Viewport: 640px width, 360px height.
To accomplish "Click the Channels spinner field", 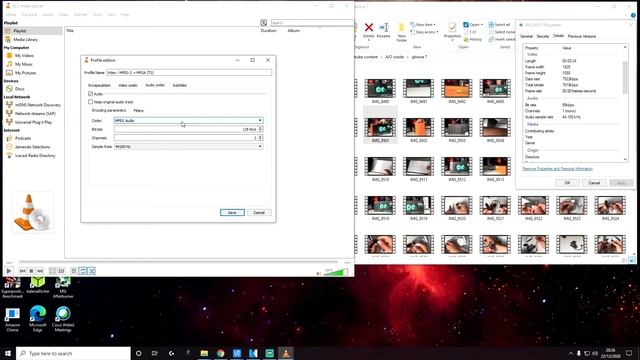I will click(x=189, y=138).
